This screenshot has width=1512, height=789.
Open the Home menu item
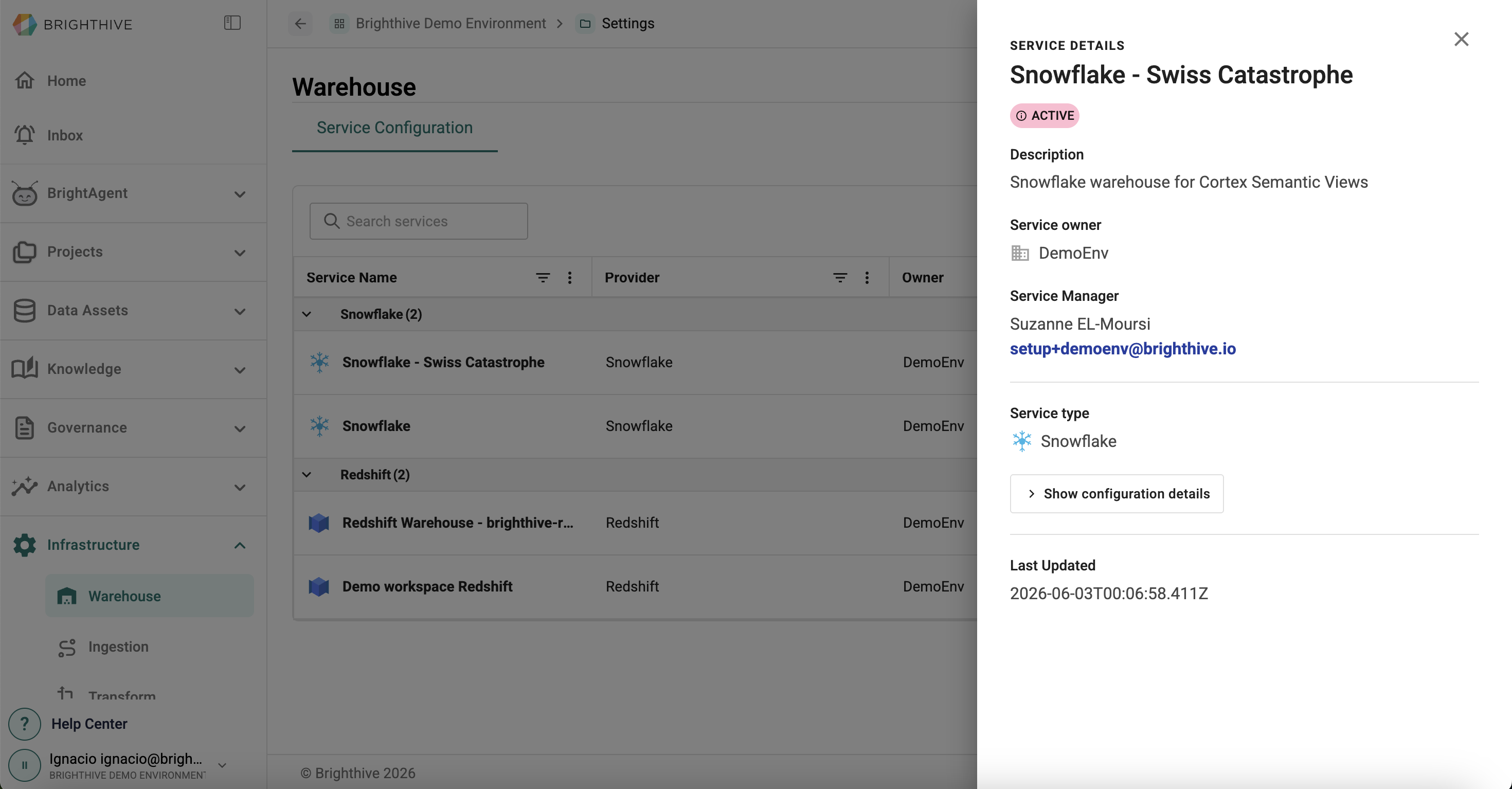tap(133, 80)
